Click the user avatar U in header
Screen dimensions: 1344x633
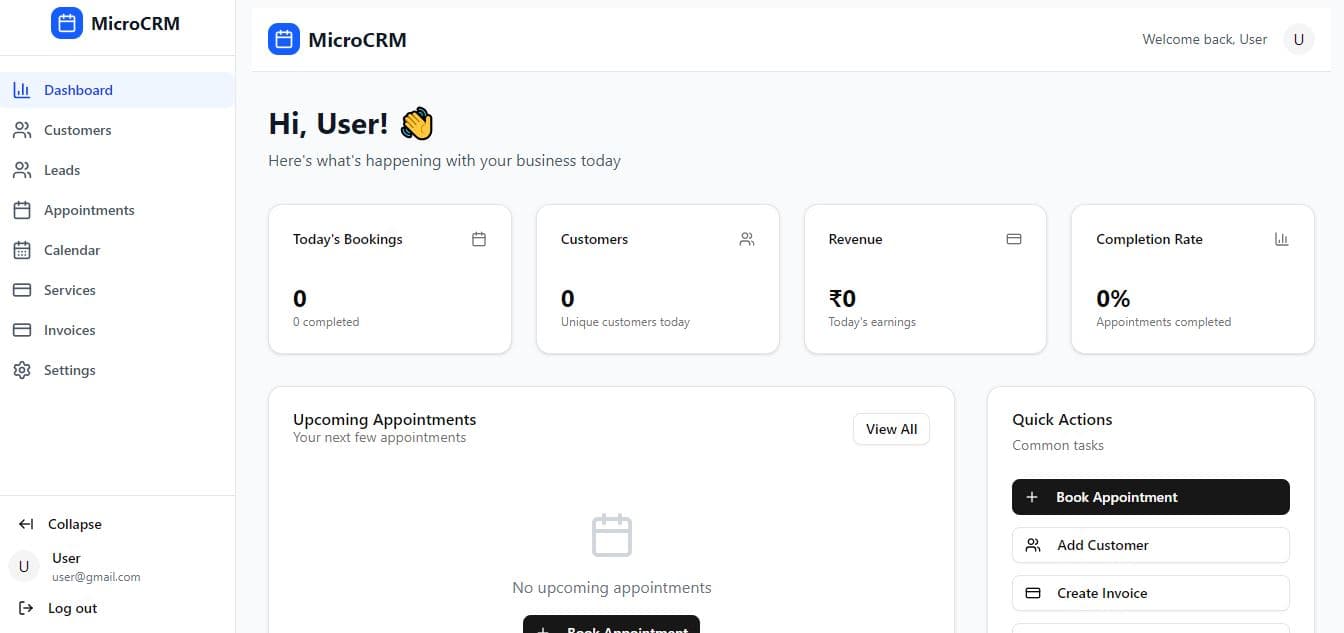[1299, 40]
